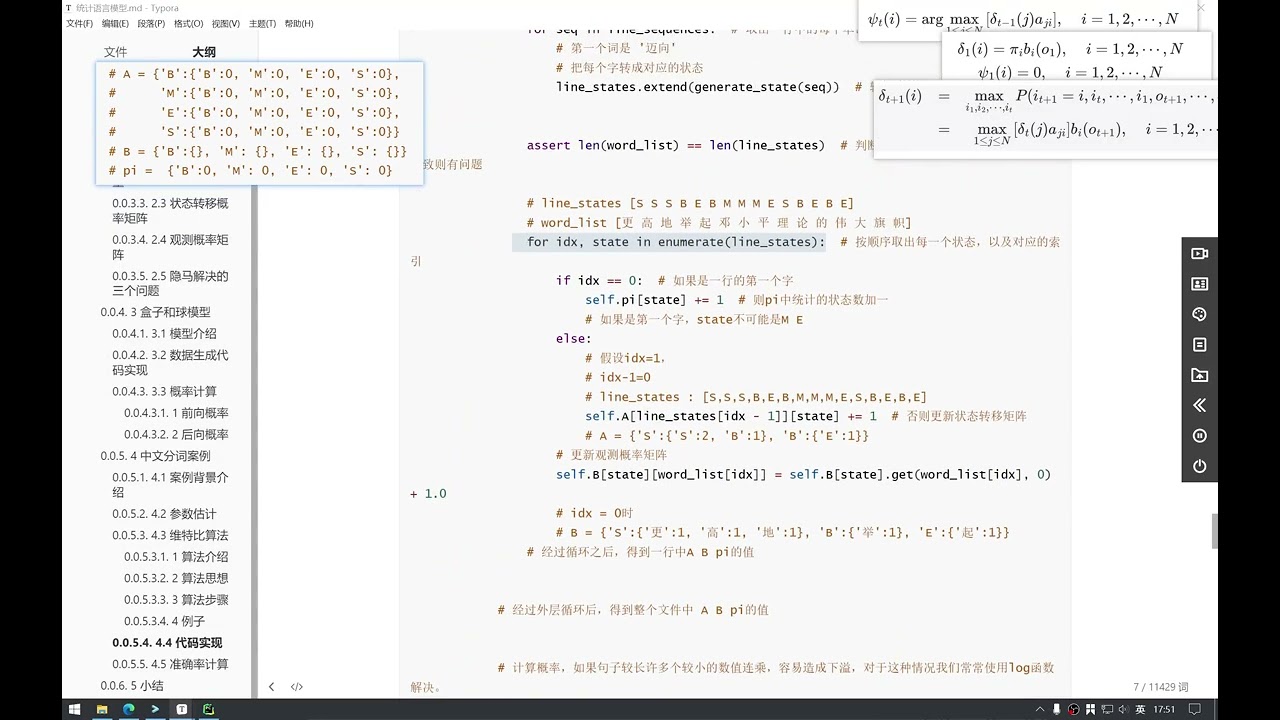Open the PowerShell terminal taskbar icon

[x=155, y=709]
